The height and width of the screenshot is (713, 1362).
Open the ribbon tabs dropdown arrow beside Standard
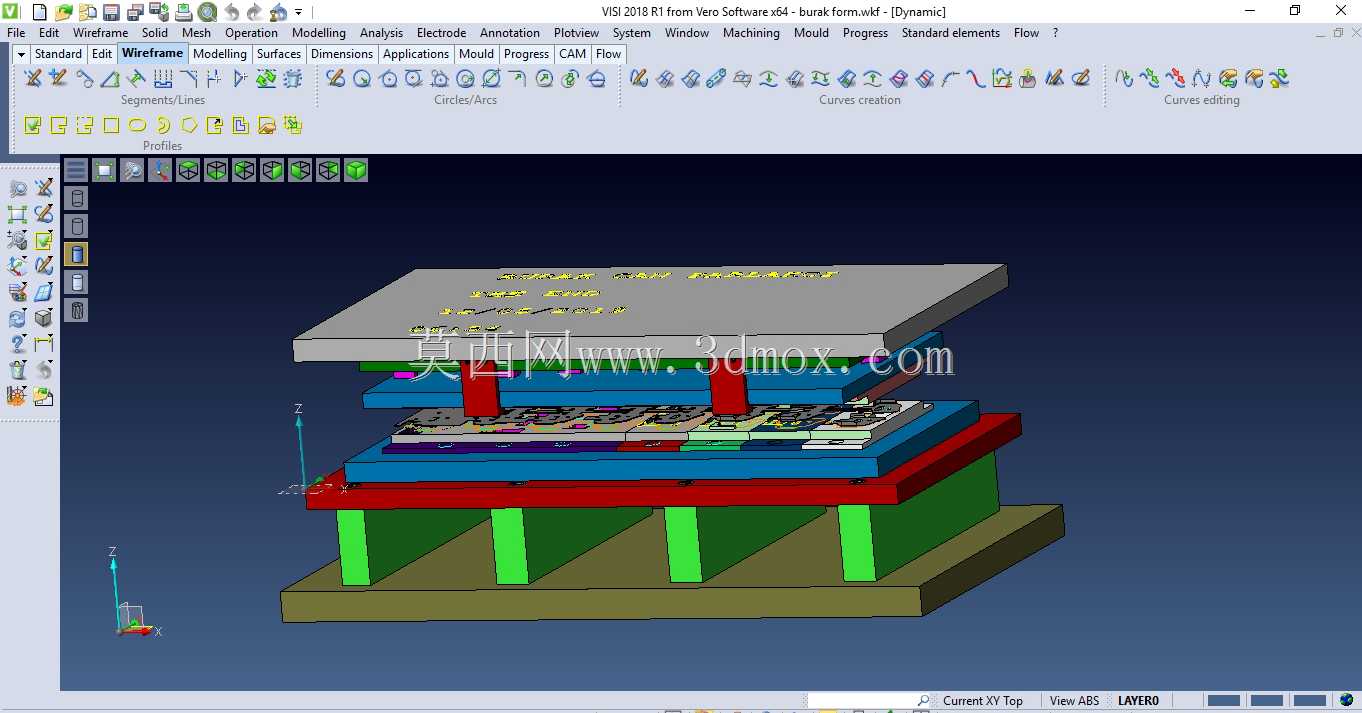click(x=21, y=54)
